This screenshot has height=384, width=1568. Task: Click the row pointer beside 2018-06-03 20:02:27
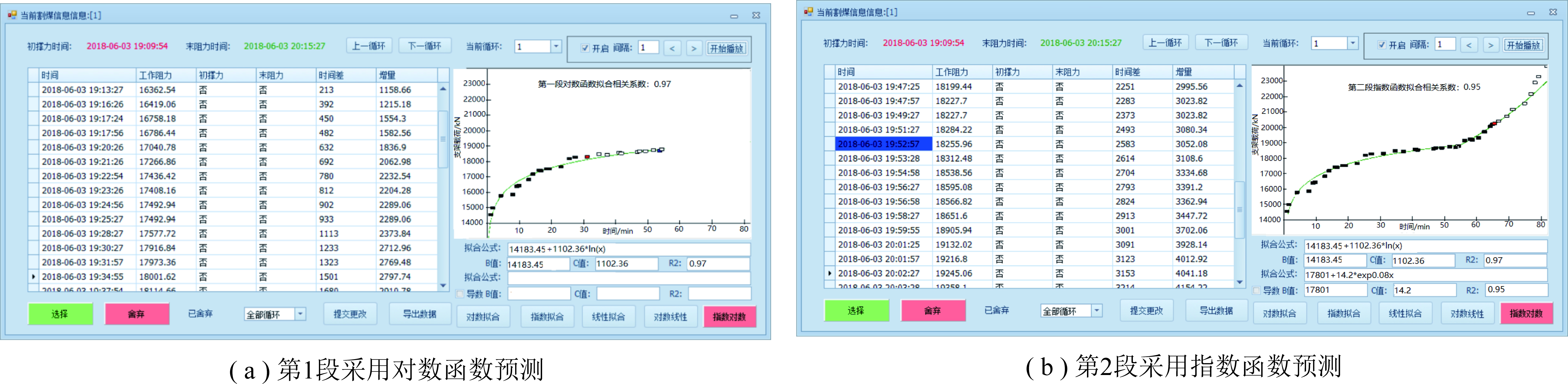[830, 273]
